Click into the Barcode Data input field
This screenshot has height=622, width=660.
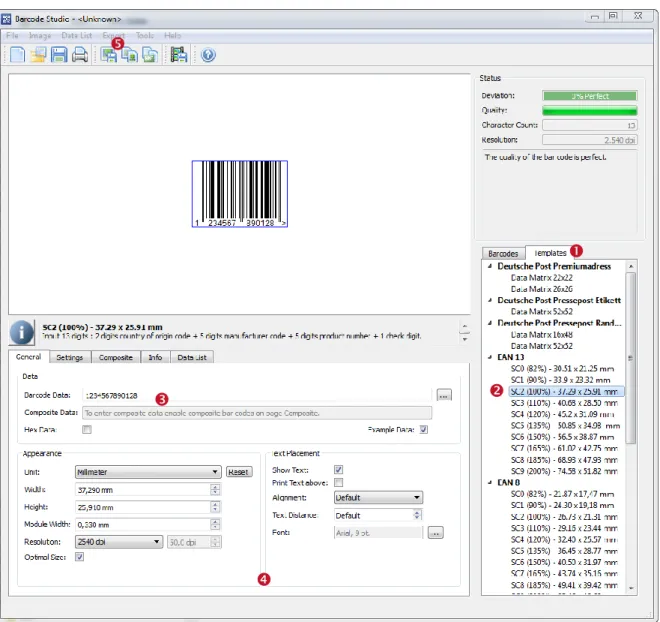257,396
